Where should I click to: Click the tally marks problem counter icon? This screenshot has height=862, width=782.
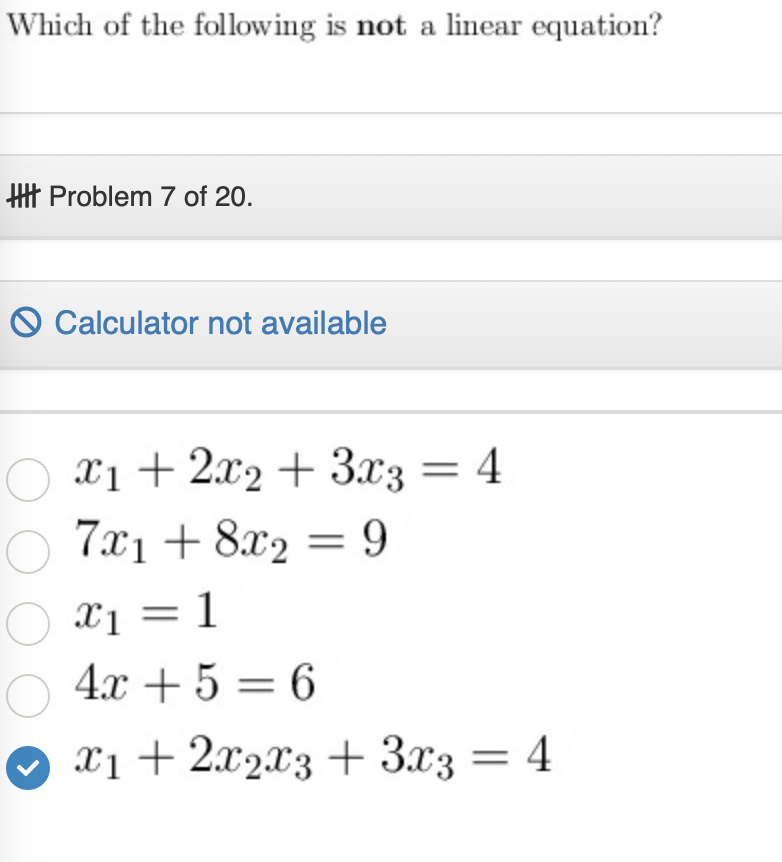(25, 196)
